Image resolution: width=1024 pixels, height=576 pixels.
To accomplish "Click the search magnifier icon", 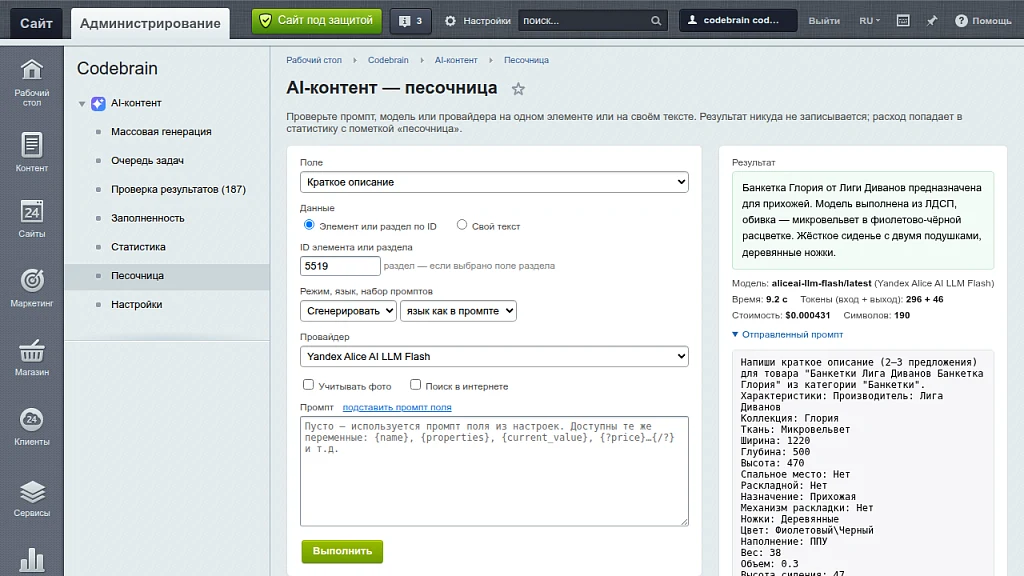I will coord(656,21).
